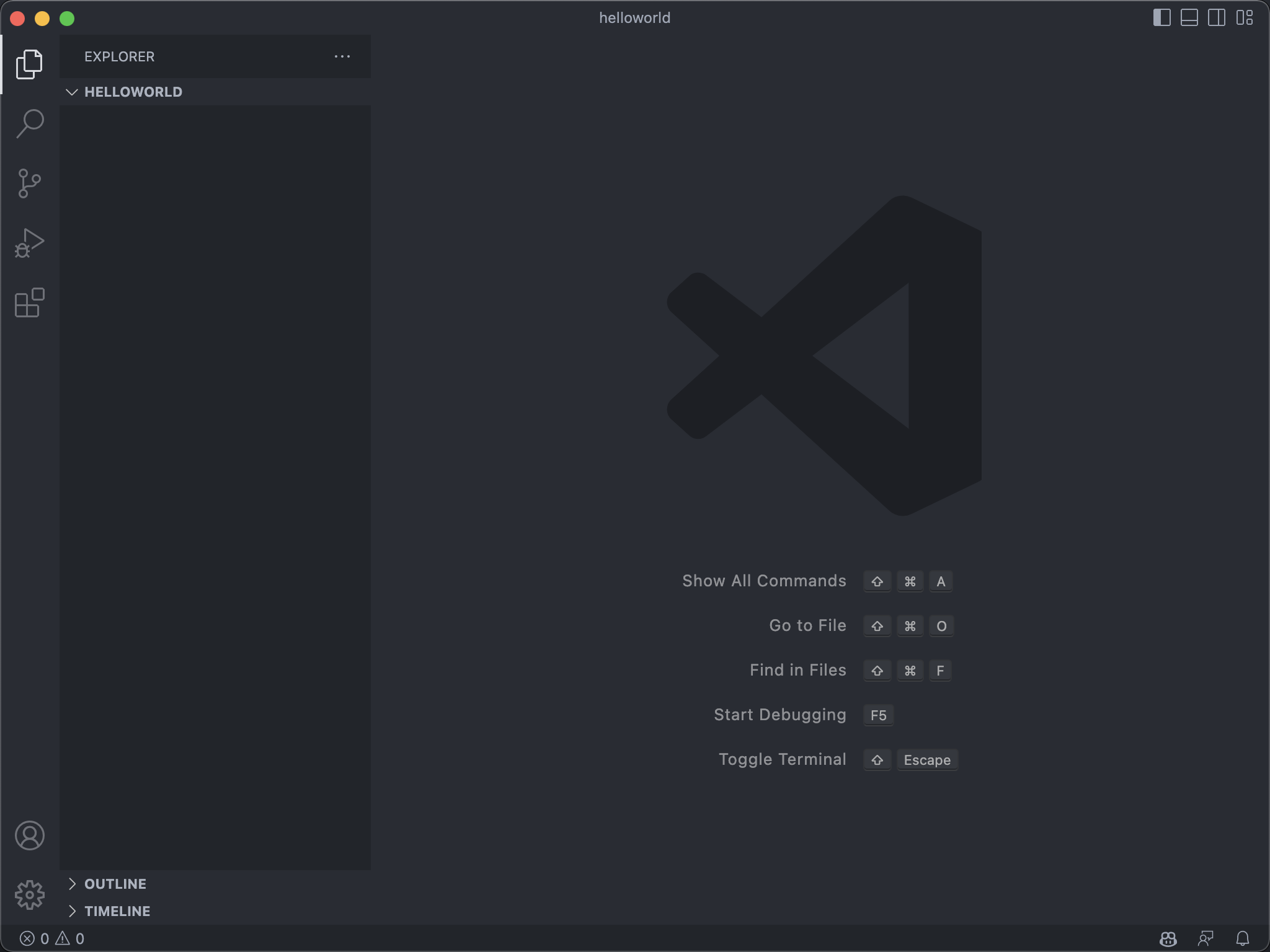Viewport: 1270px width, 952px height.
Task: Open the Views and More Actions menu
Action: click(x=342, y=56)
